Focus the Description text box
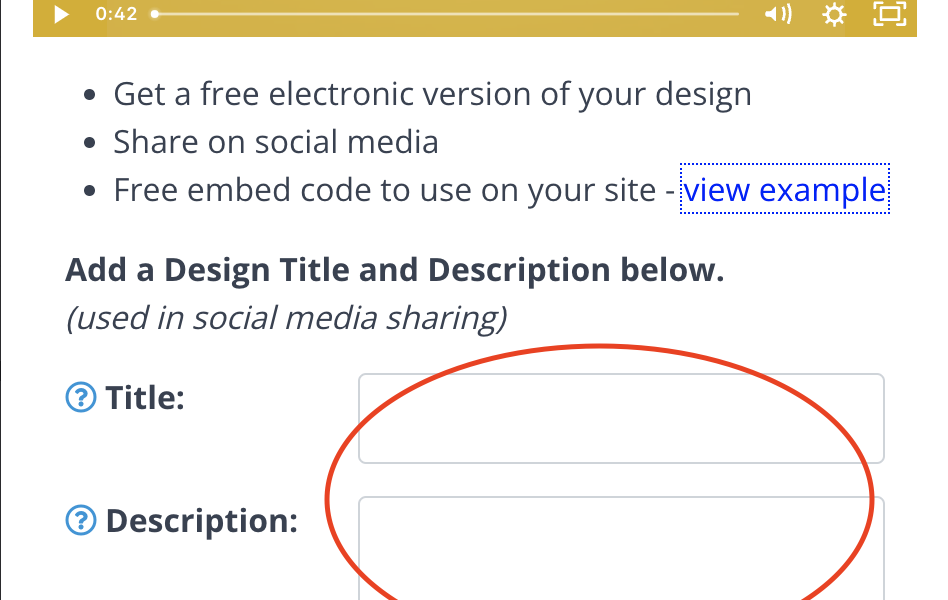Image resolution: width=948 pixels, height=600 pixels. pyautogui.click(x=621, y=548)
